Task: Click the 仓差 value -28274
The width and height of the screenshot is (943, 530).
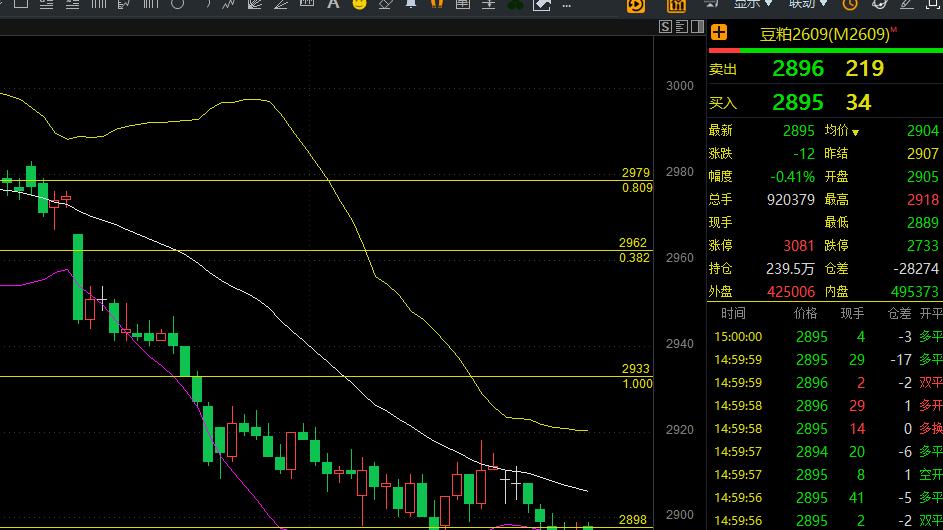Action: tap(917, 269)
